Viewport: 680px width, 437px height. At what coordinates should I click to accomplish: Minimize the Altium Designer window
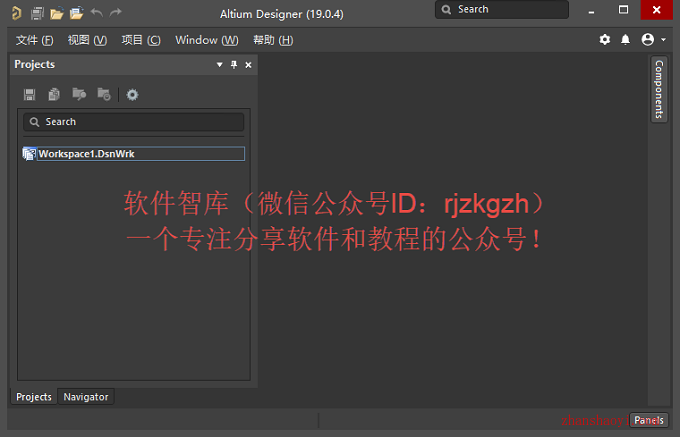[x=591, y=11]
